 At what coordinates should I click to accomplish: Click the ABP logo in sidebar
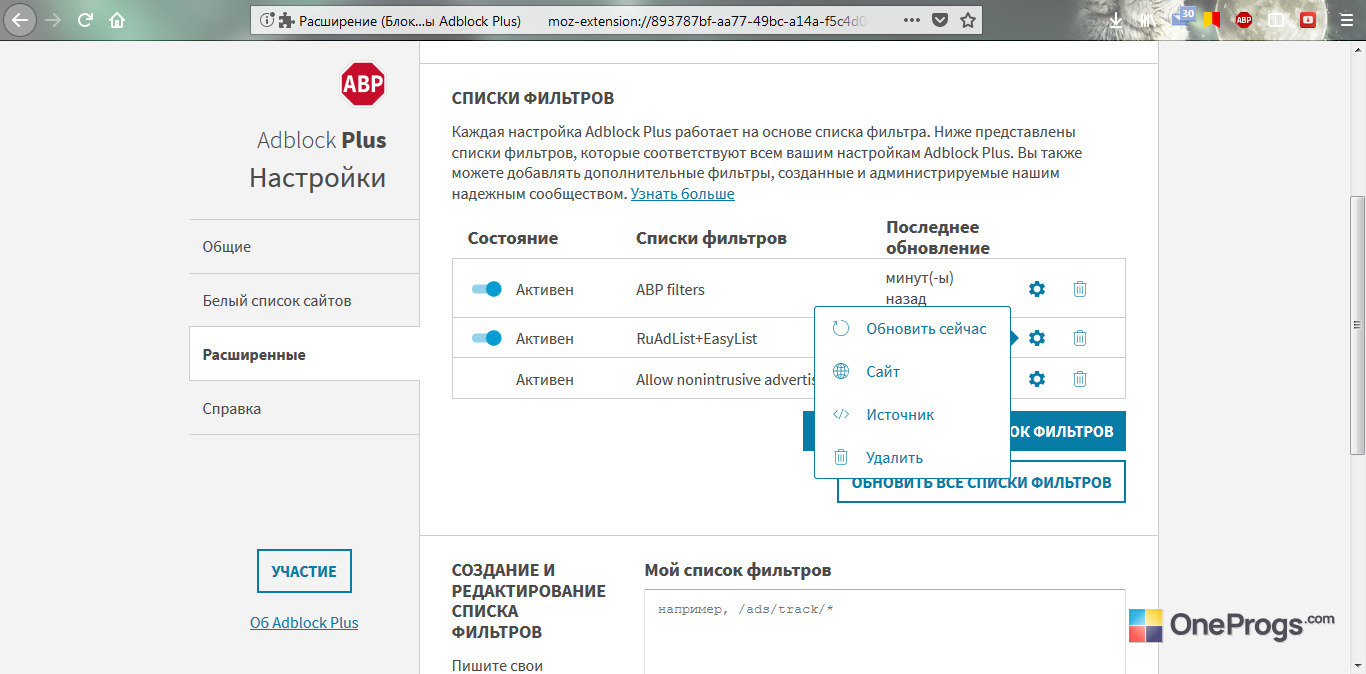coord(362,85)
